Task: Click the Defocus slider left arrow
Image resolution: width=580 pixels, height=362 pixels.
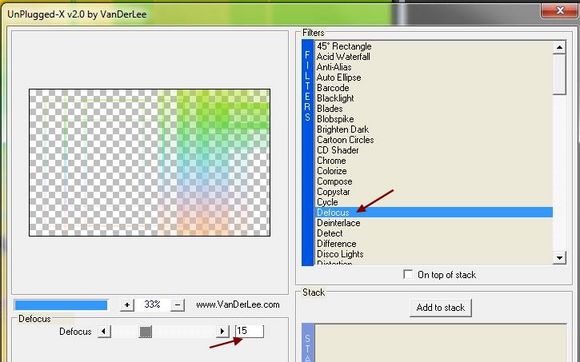Action: pyautogui.click(x=104, y=331)
